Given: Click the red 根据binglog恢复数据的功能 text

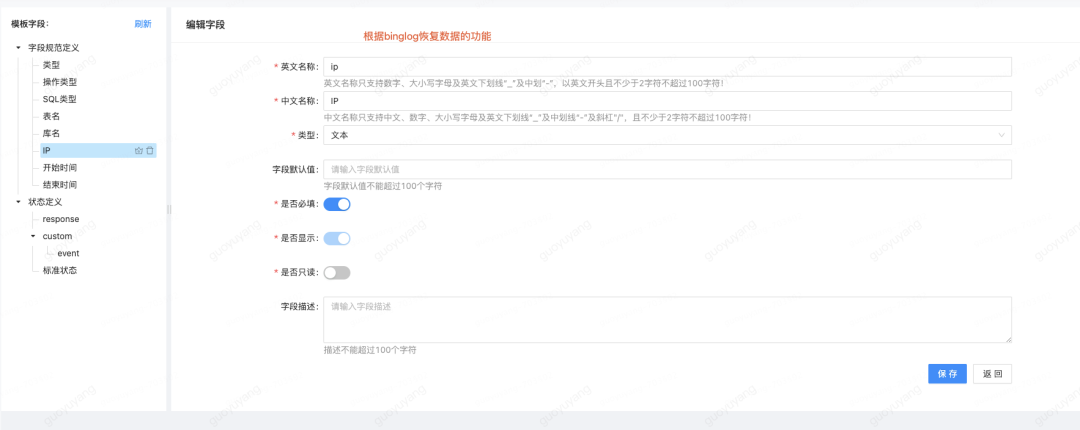Looking at the screenshot, I should click(427, 37).
